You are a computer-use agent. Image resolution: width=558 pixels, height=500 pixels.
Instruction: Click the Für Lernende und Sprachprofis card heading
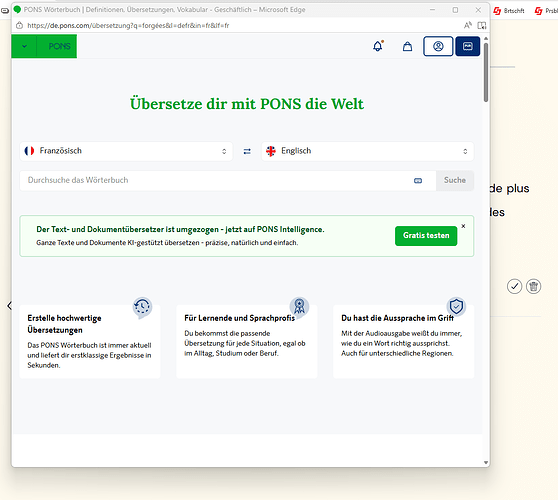pos(239,318)
